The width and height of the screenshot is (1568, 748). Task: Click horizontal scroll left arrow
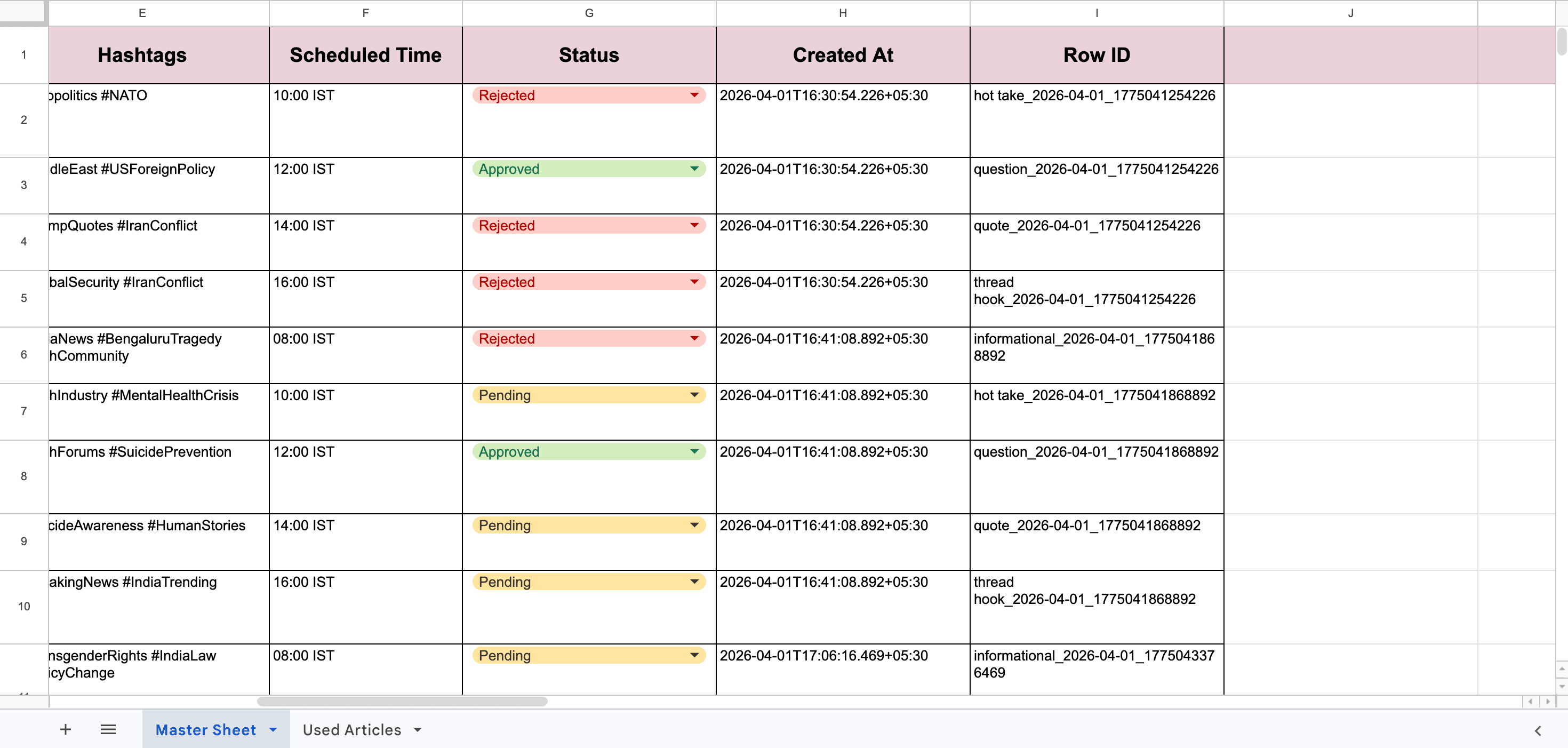[x=1530, y=702]
